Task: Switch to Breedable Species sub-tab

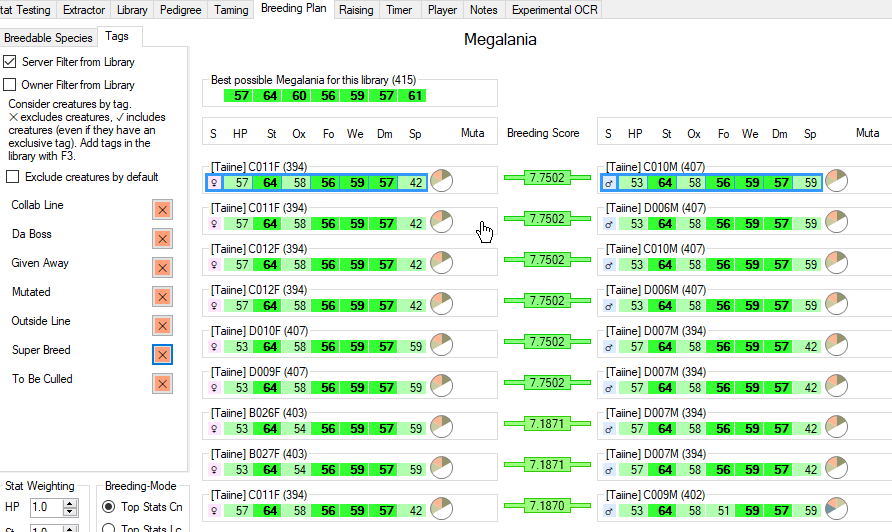Action: click(48, 38)
